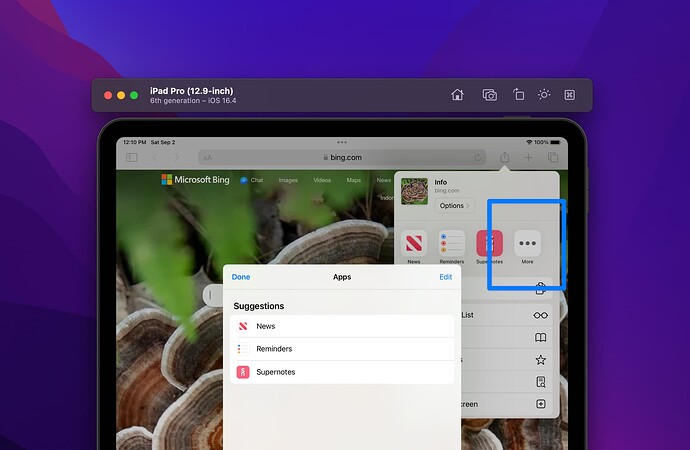Click the bing.com address field
Image resolution: width=690 pixels, height=450 pixels.
[342, 157]
